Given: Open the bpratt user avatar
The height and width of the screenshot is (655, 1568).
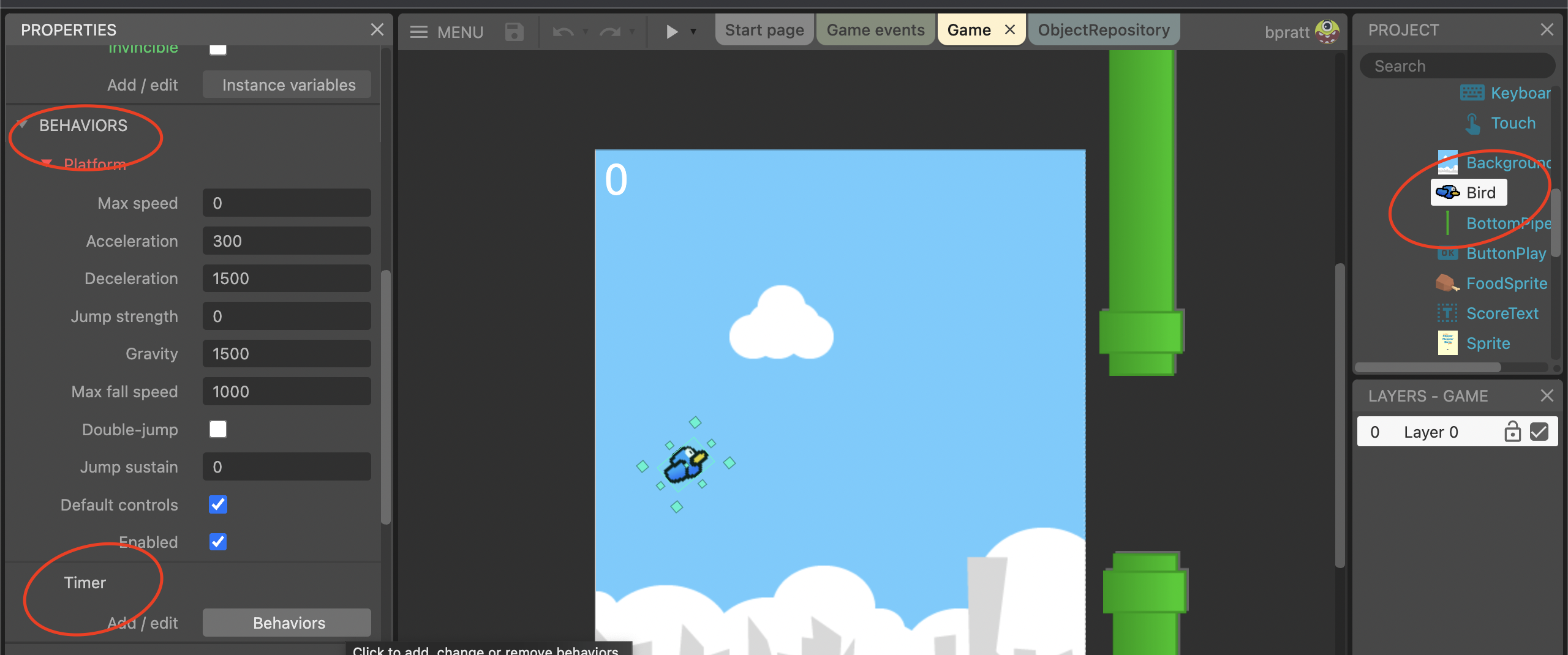Looking at the screenshot, I should tap(1327, 31).
